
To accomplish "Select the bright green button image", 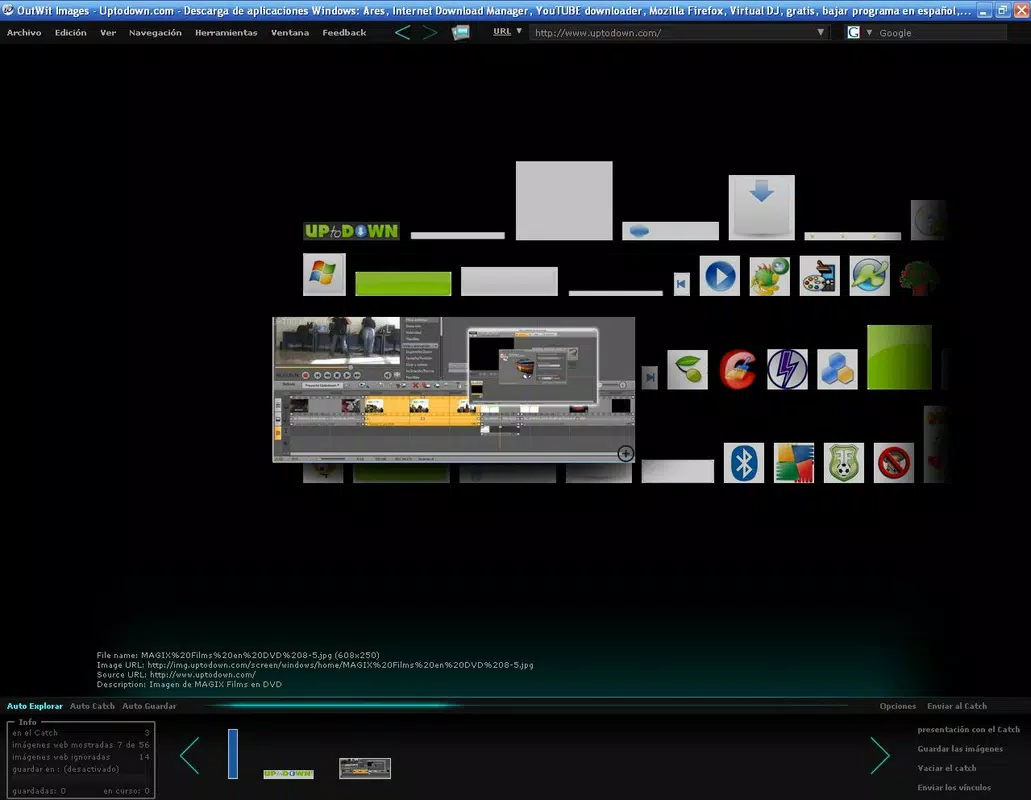I will (x=403, y=283).
